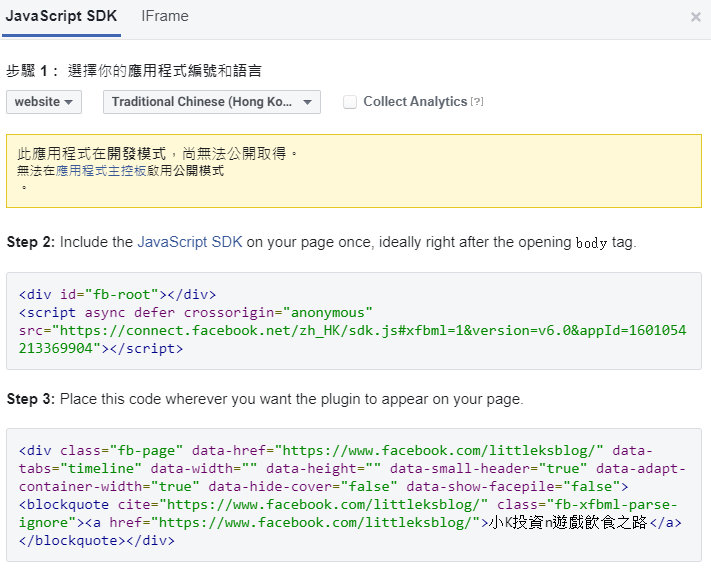Switch to the IFrame tab

point(165,16)
